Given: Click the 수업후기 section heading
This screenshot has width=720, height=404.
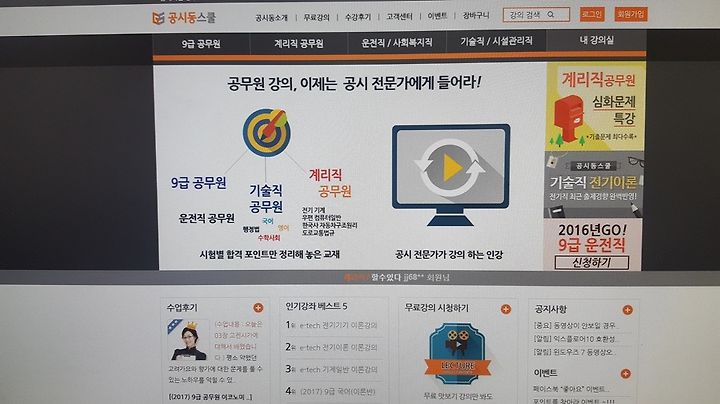Looking at the screenshot, I should coord(182,308).
